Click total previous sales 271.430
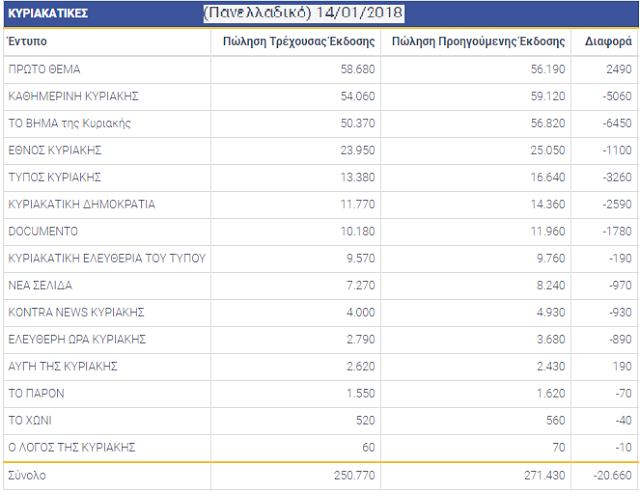Viewport: 640px width, 492px height. coord(544,475)
